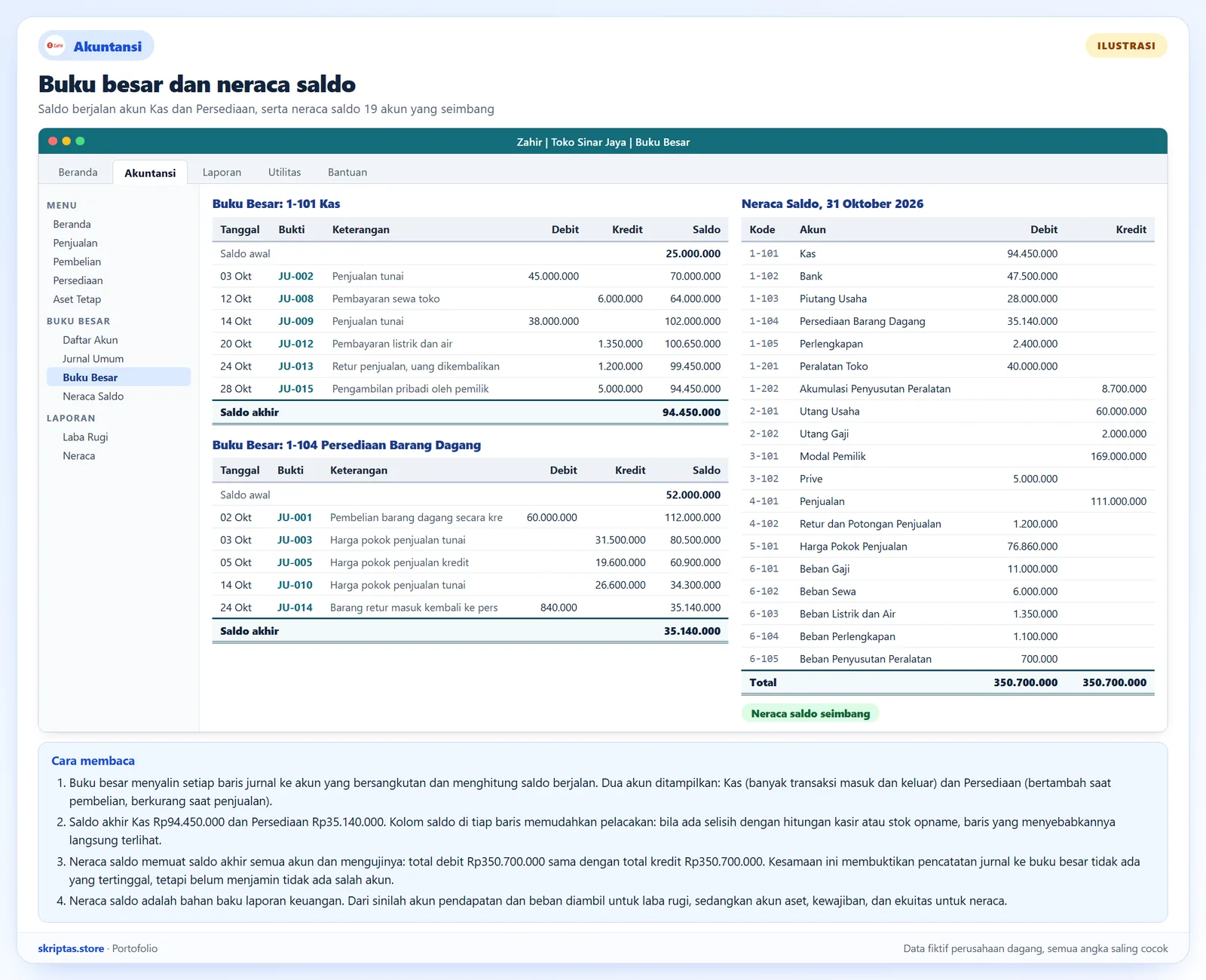Image resolution: width=1206 pixels, height=980 pixels.
Task: Open Penjualan in the sidebar menu
Action: tap(75, 243)
